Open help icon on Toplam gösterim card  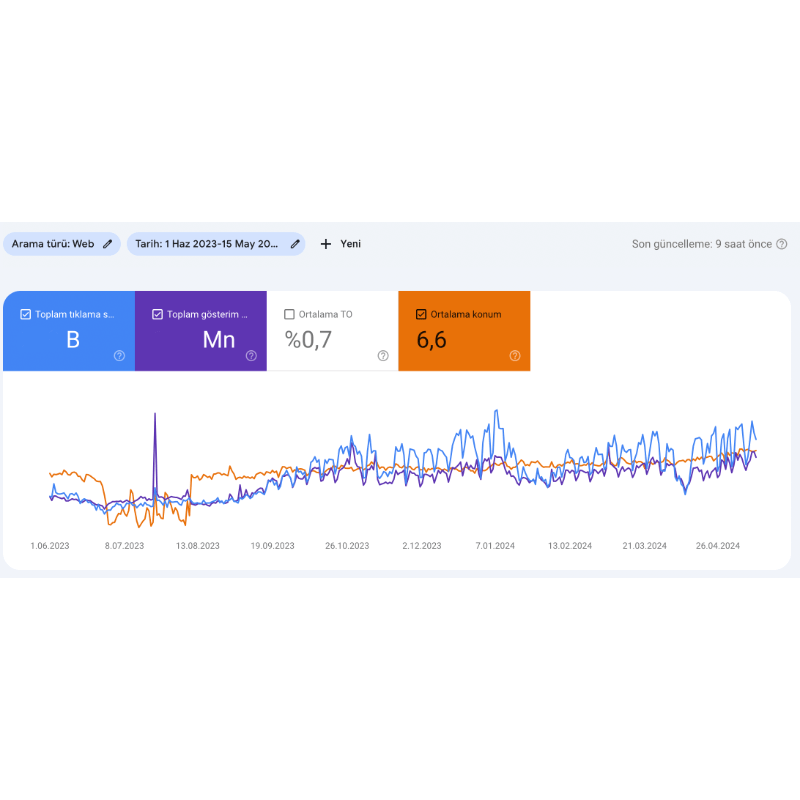(x=251, y=356)
